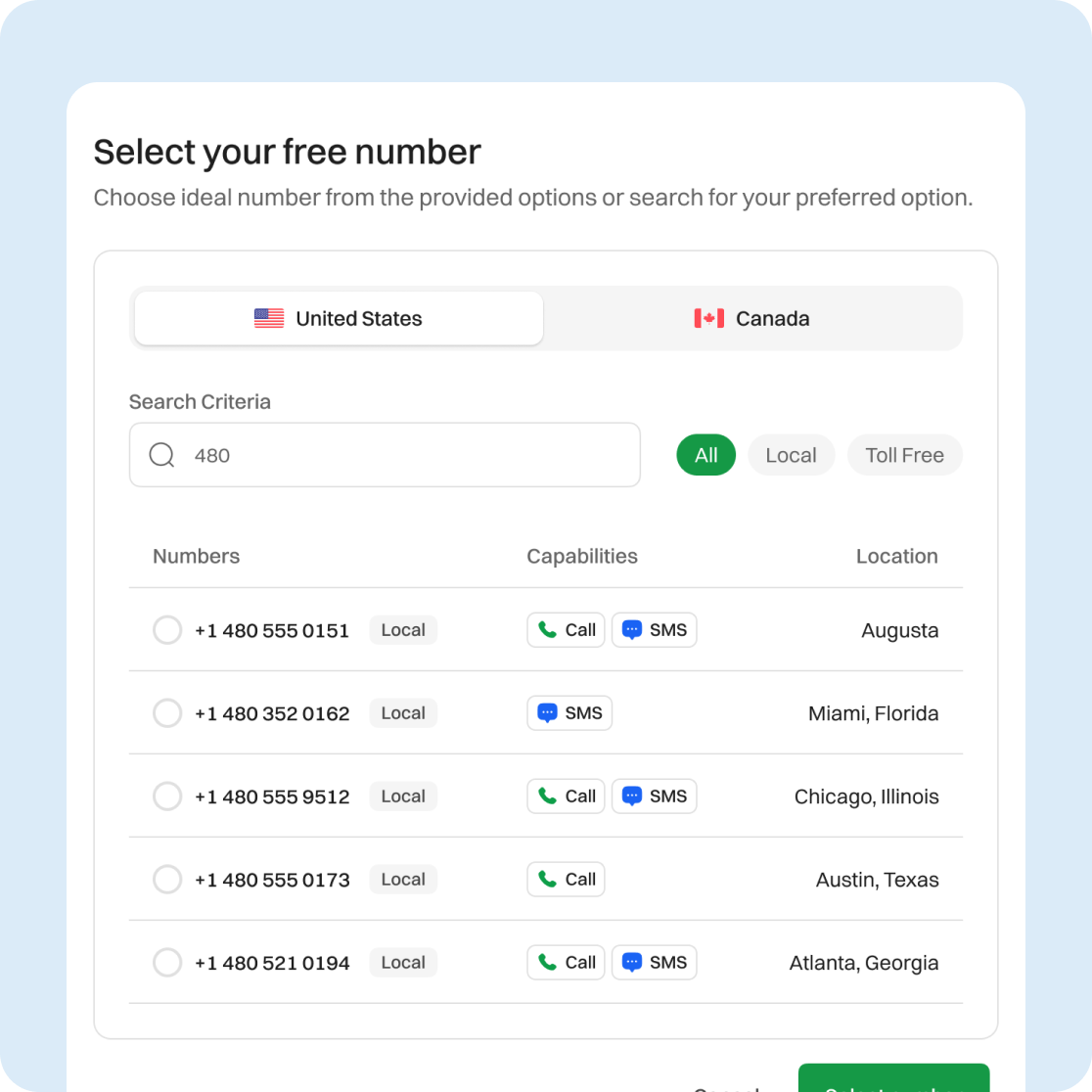Screen dimensions: 1092x1092
Task: Filter numbers by Local
Action: [791, 455]
